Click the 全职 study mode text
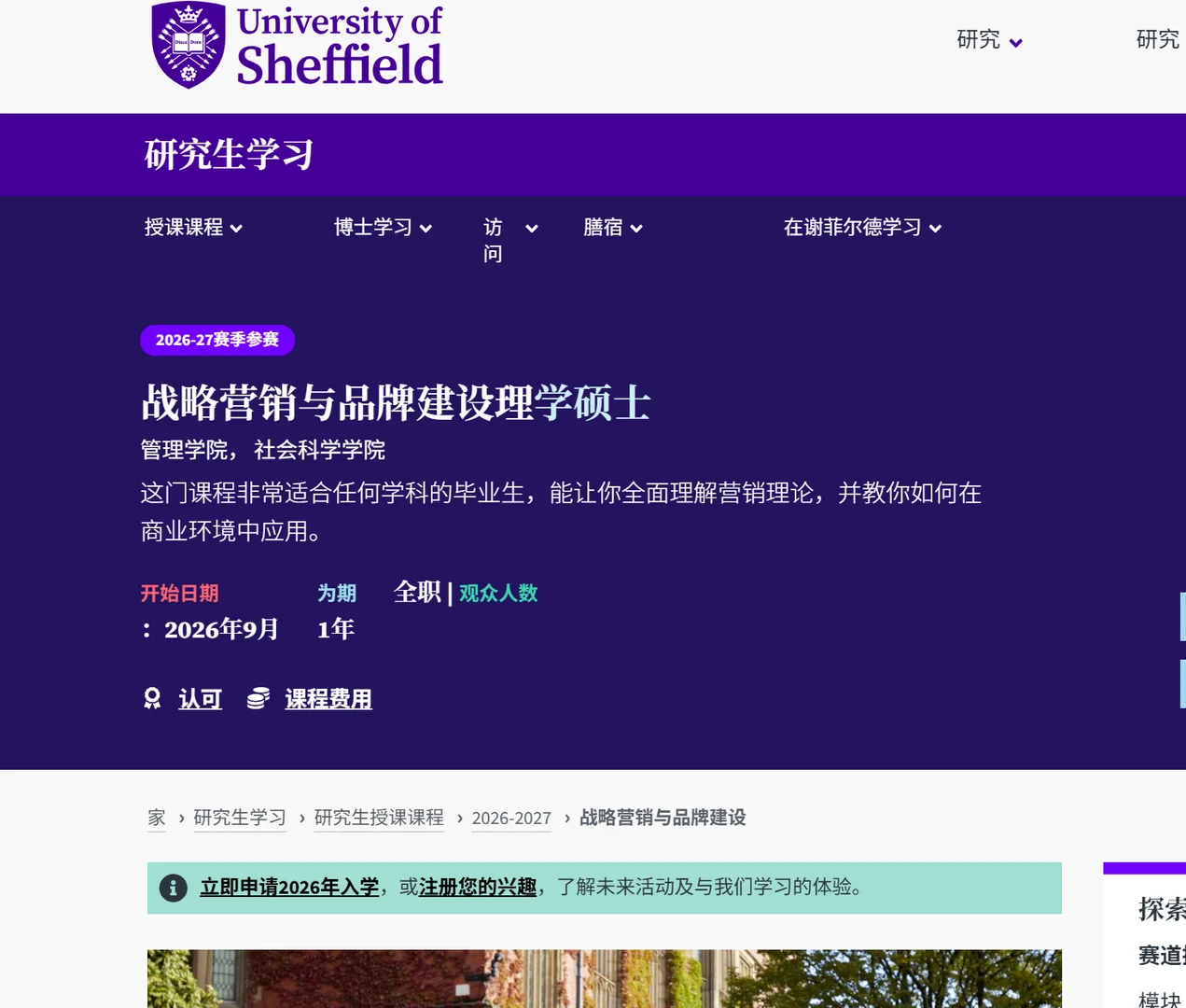Image resolution: width=1186 pixels, height=1008 pixels. [417, 592]
